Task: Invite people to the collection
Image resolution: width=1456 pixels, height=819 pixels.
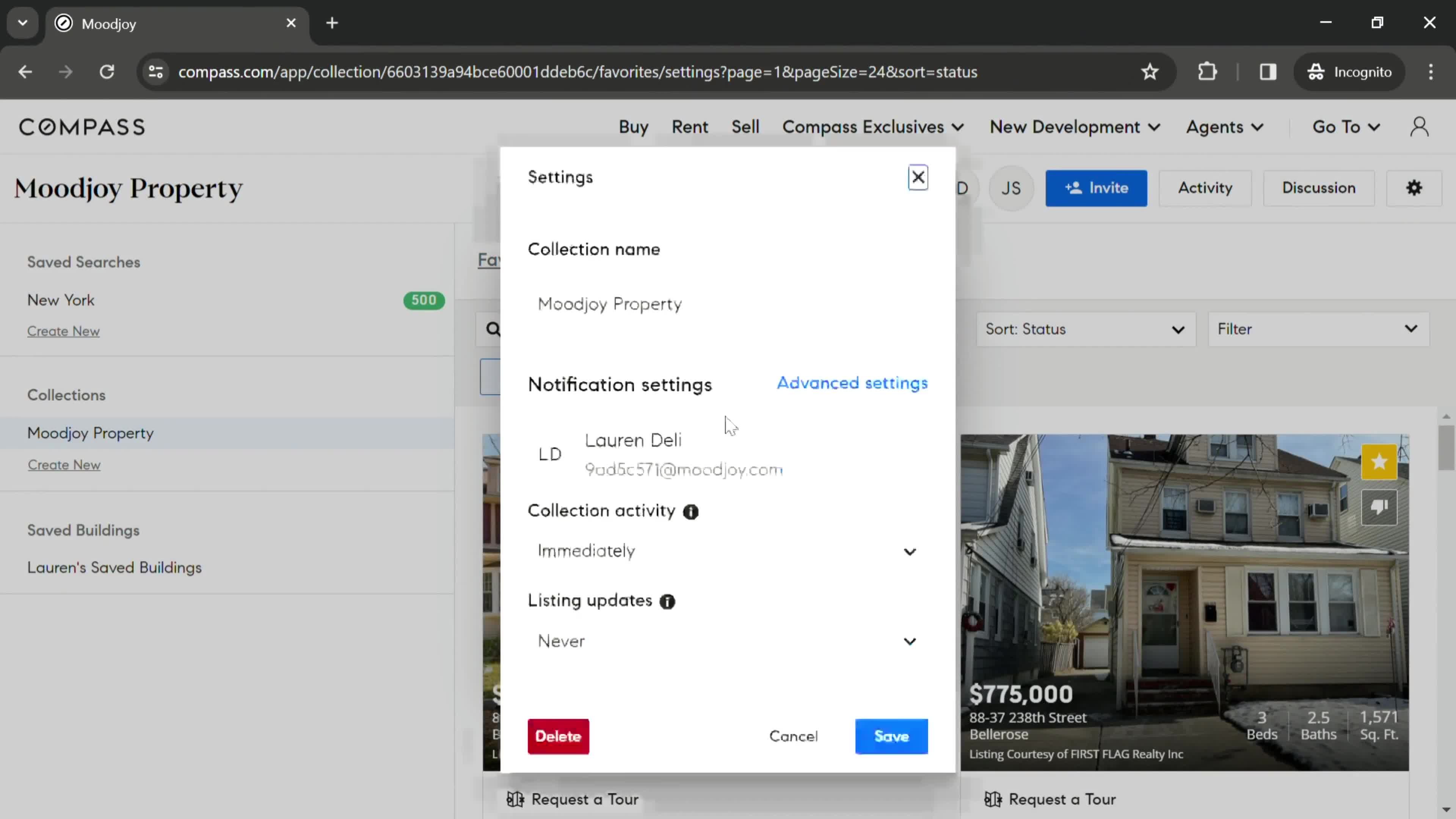Action: click(x=1096, y=188)
